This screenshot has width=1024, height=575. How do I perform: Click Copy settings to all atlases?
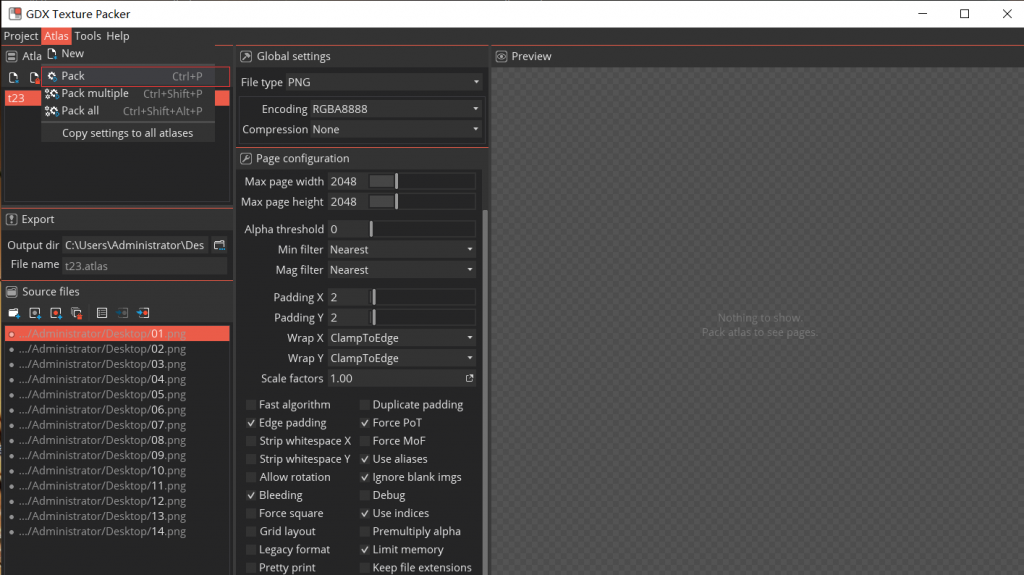coord(127,133)
